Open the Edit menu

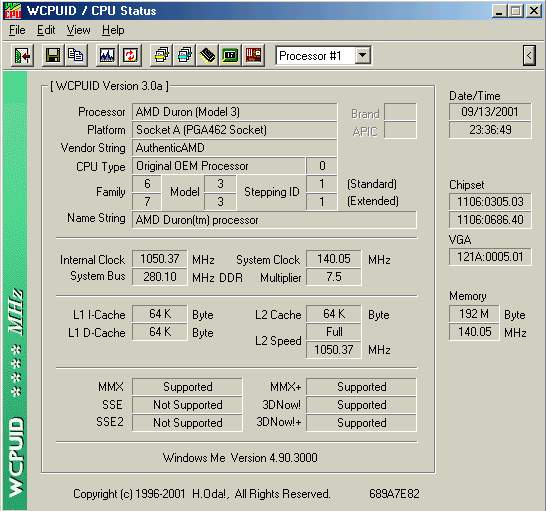[x=46, y=30]
